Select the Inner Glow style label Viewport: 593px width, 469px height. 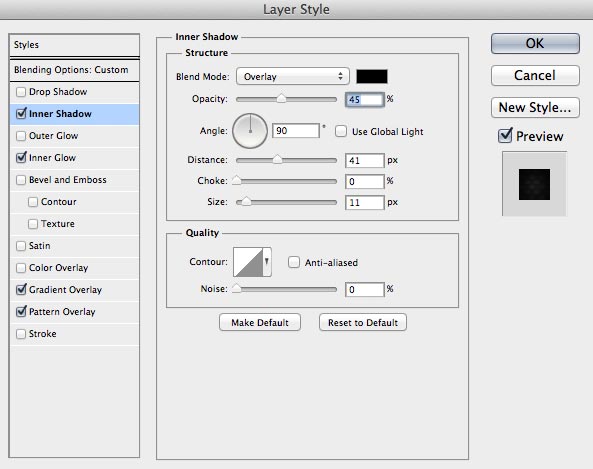click(52, 158)
